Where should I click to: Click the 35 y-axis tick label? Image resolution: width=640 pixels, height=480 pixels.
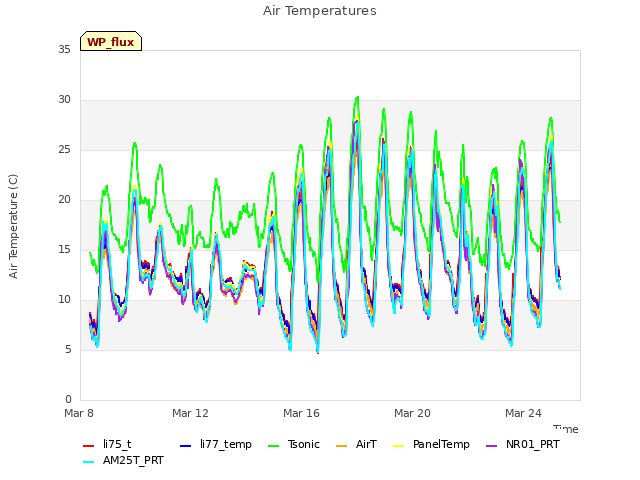click(64, 49)
